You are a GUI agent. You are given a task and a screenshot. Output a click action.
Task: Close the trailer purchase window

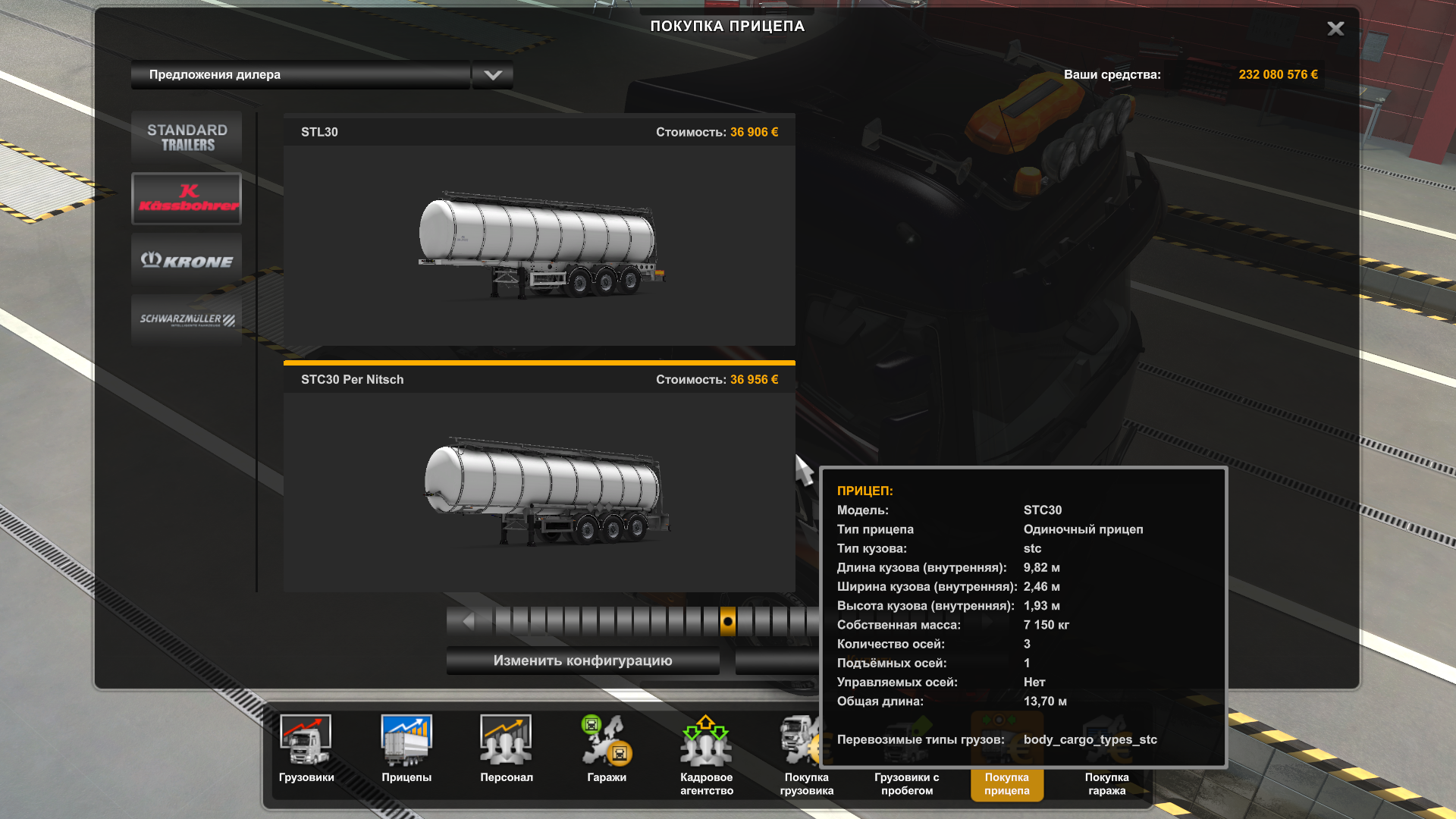(1335, 29)
